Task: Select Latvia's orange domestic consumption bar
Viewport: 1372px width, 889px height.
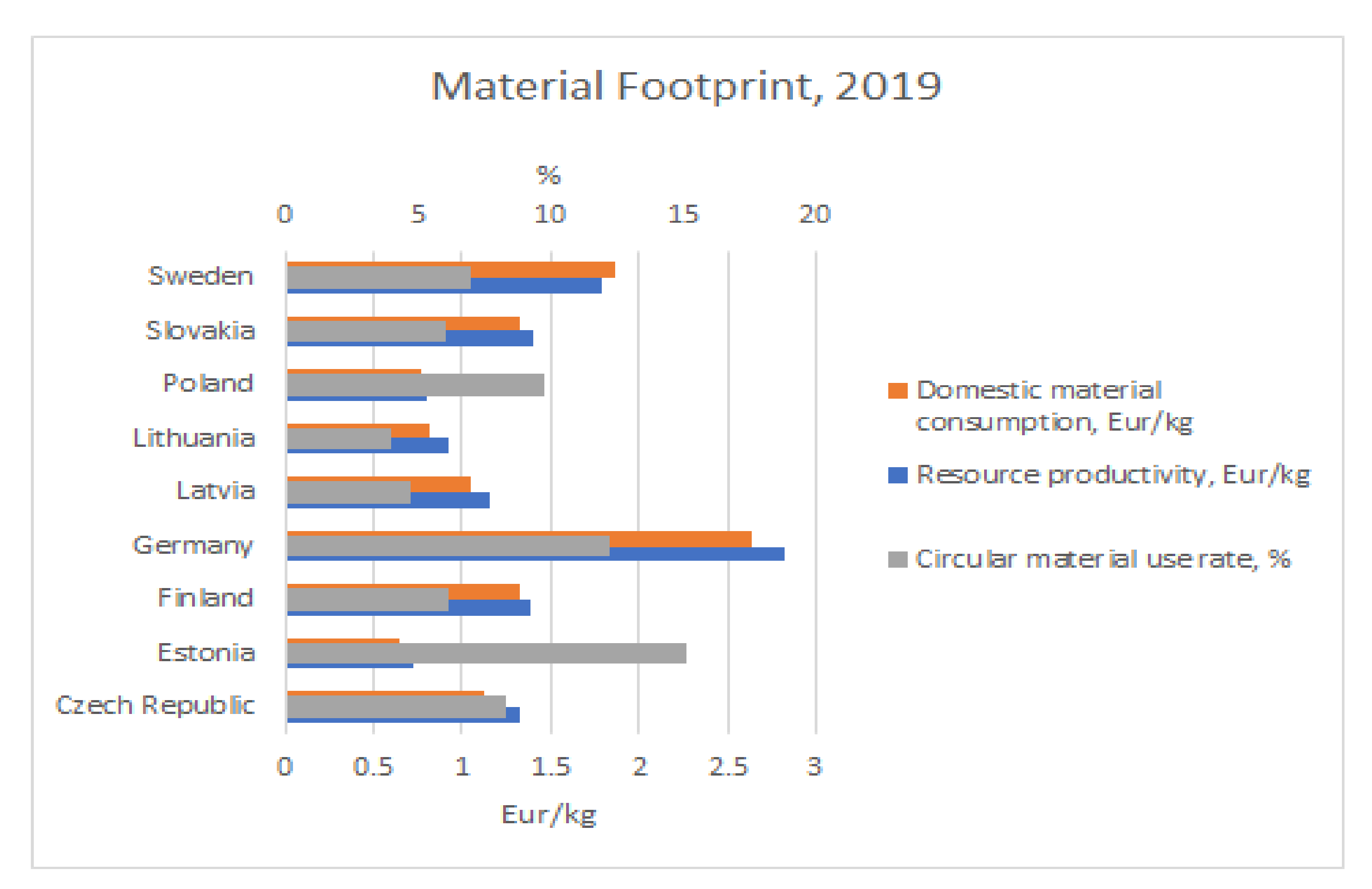Action: [x=441, y=484]
